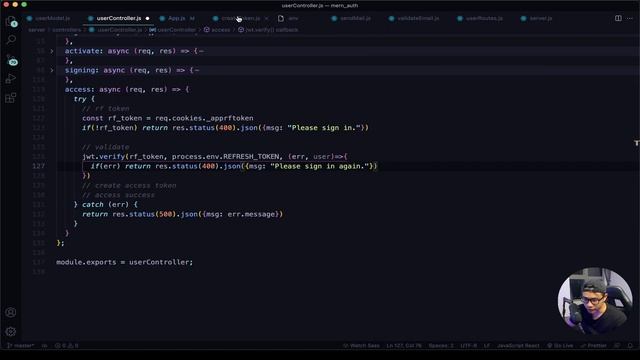The width and height of the screenshot is (640, 360).
Task: Open errors and warnings count in status bar
Action: [x=67, y=346]
